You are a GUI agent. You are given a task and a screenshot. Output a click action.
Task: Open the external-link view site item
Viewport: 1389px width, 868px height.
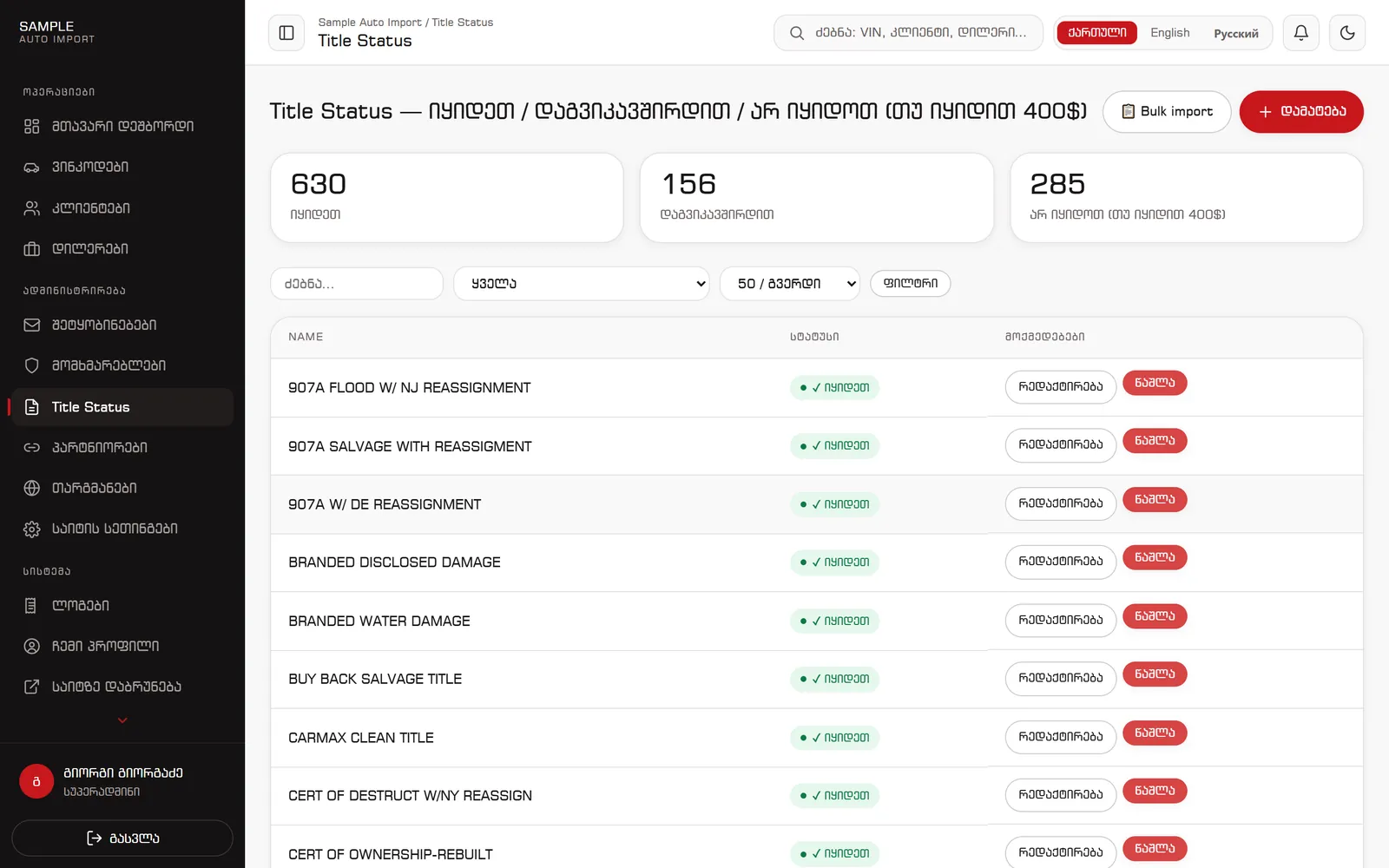coord(31,687)
